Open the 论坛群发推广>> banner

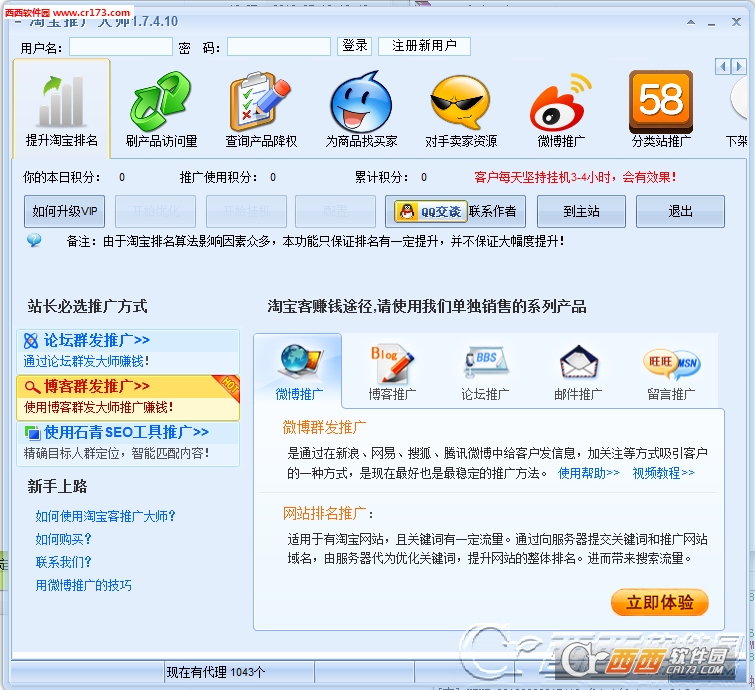(128, 351)
